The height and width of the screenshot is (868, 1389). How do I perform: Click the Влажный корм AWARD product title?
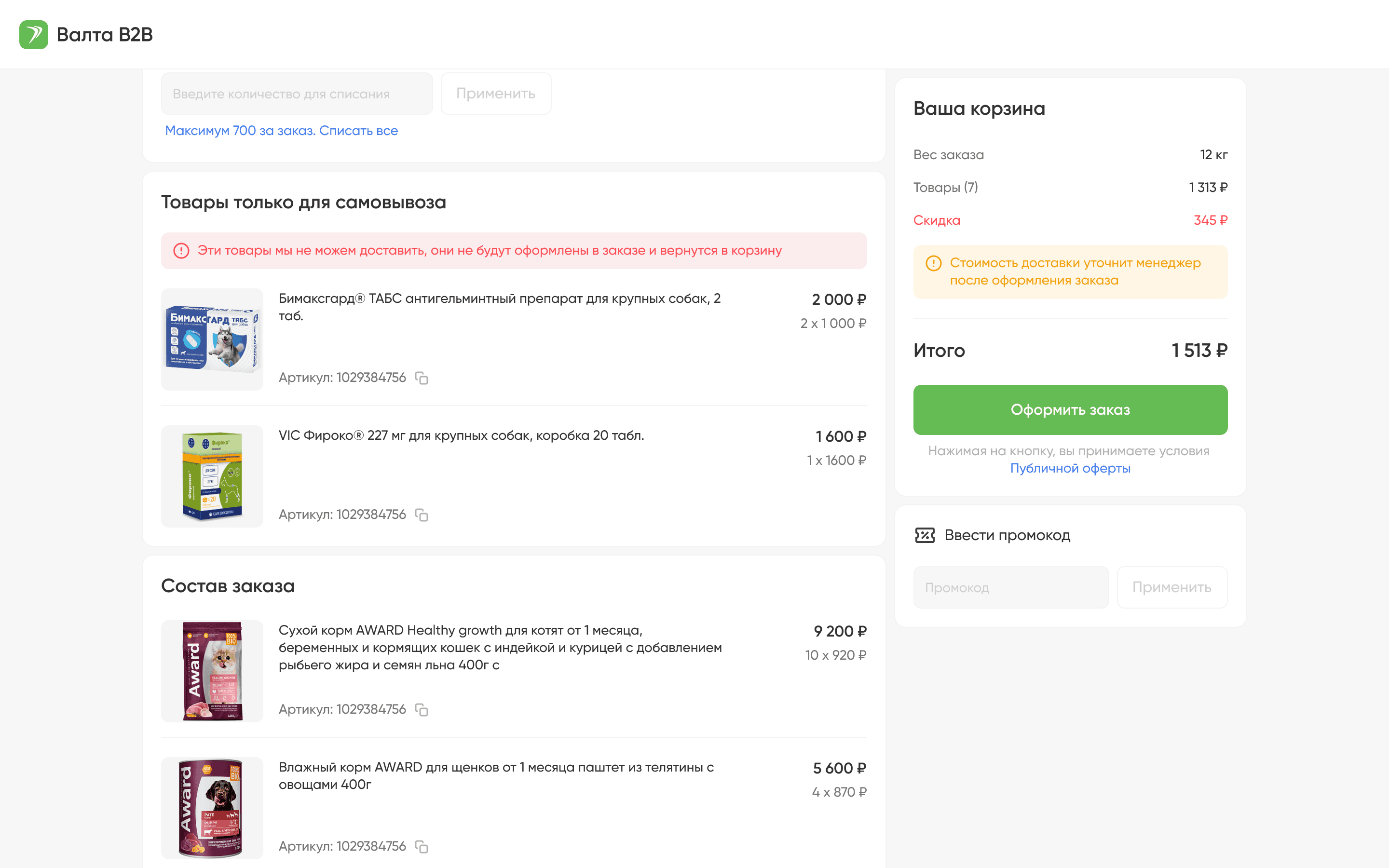click(x=496, y=775)
